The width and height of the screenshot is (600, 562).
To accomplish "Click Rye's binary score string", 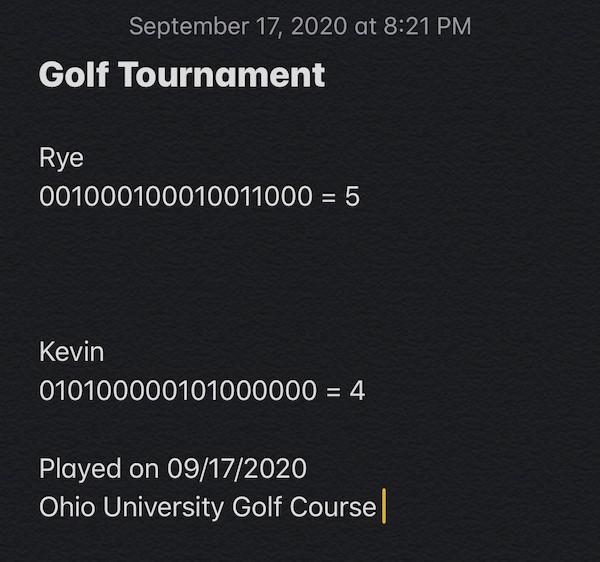I will tap(176, 196).
